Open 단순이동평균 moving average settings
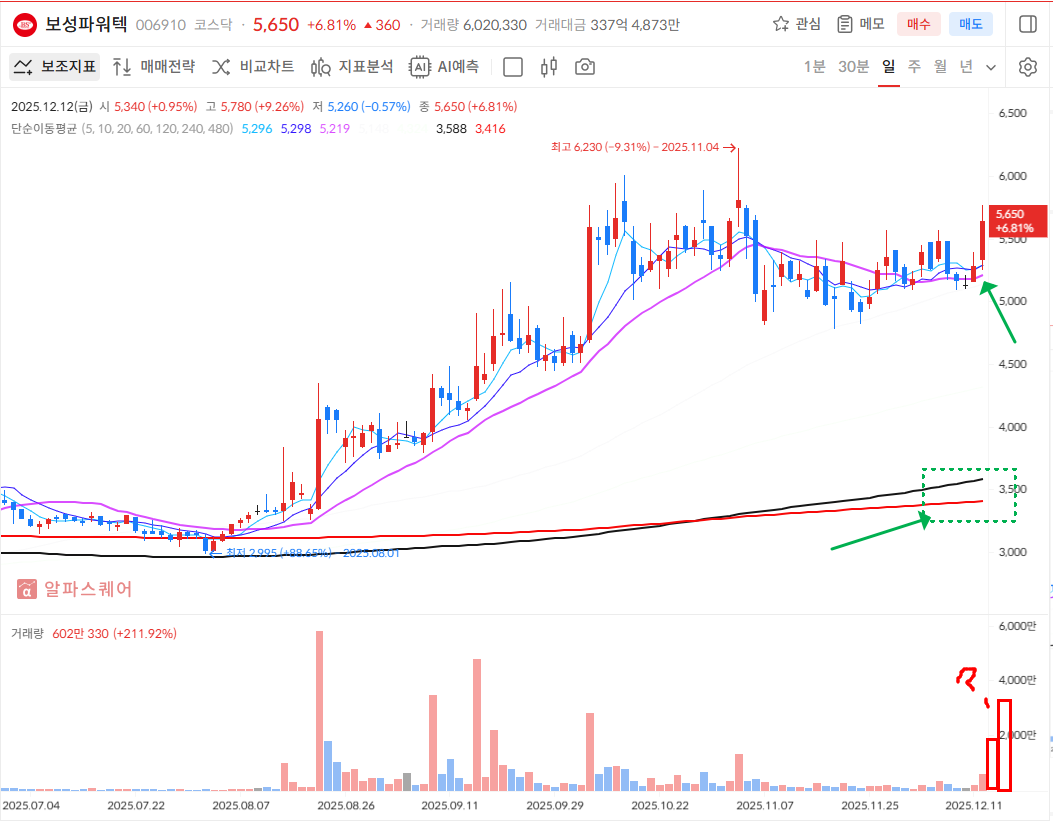This screenshot has width=1053, height=821. [x=42, y=128]
